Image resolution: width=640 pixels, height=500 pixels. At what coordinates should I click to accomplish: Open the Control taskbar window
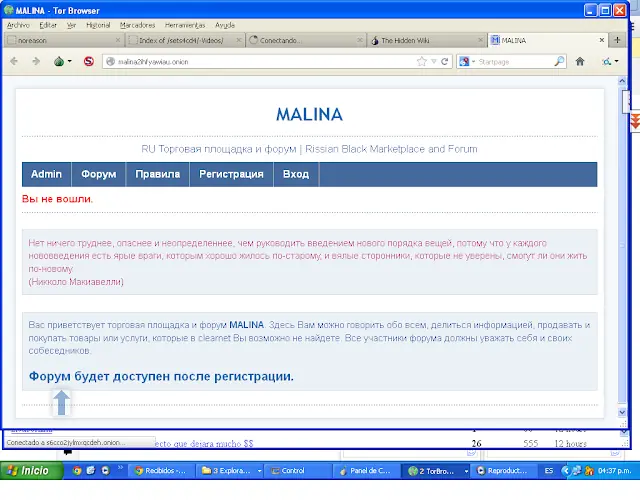coord(298,471)
